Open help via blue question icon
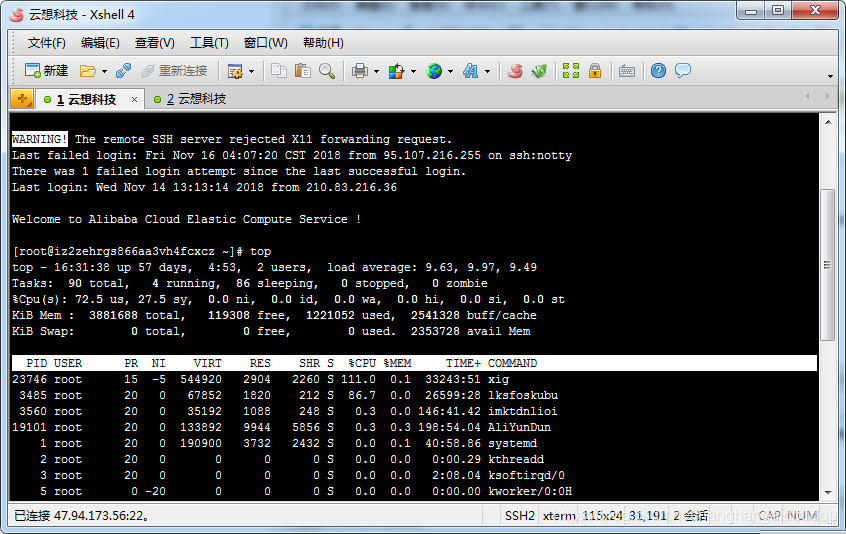 click(x=658, y=71)
